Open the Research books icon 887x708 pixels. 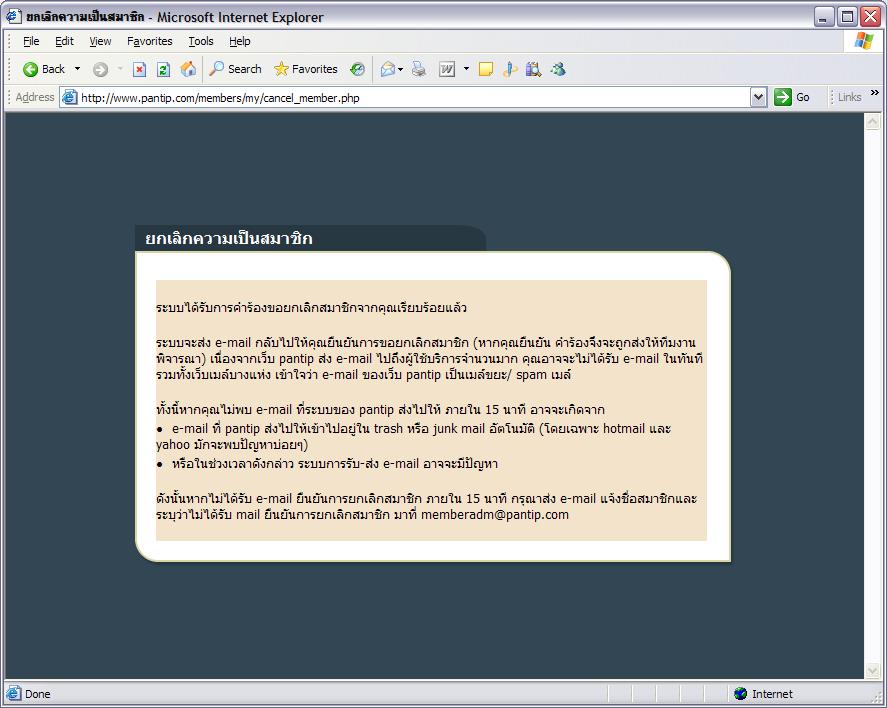[x=533, y=69]
